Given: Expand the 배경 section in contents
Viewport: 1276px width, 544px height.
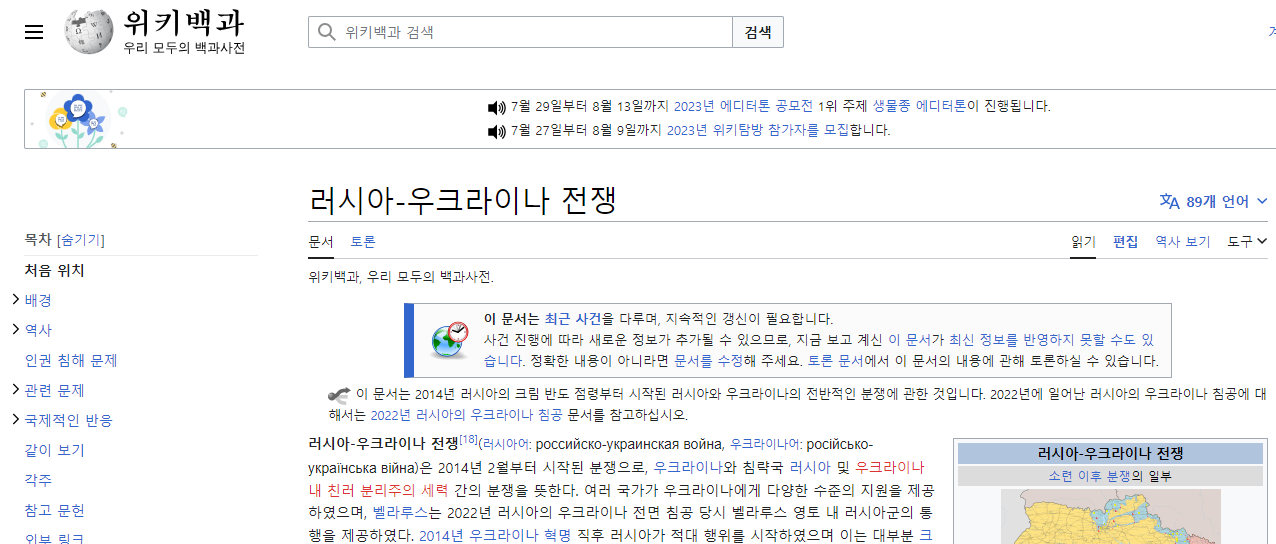Looking at the screenshot, I should click(x=16, y=300).
